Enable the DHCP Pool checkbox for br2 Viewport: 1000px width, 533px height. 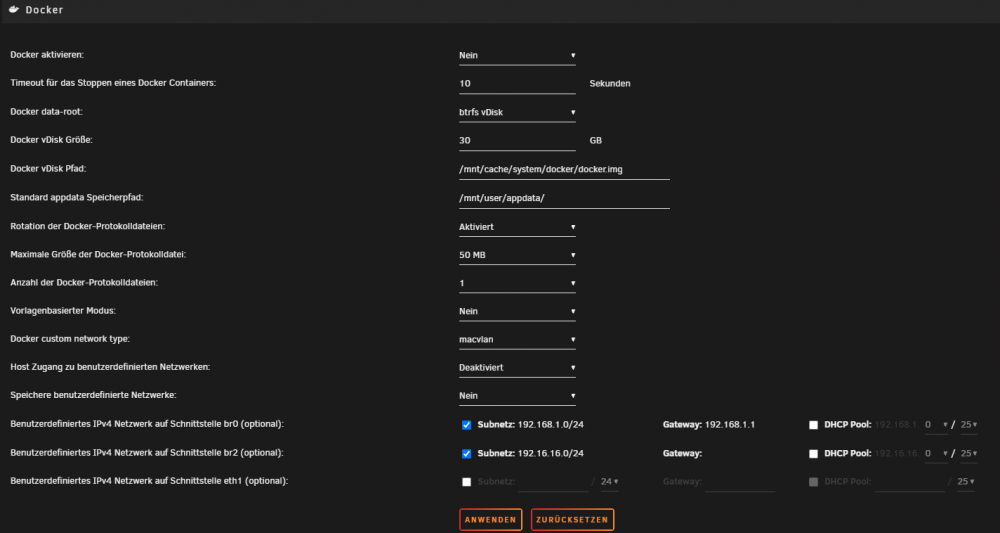[x=813, y=454]
